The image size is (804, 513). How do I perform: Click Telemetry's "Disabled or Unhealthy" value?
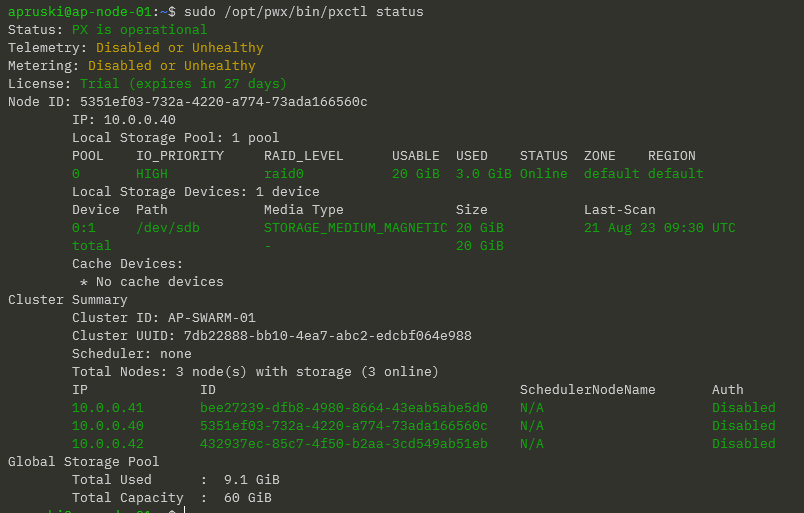[179, 48]
